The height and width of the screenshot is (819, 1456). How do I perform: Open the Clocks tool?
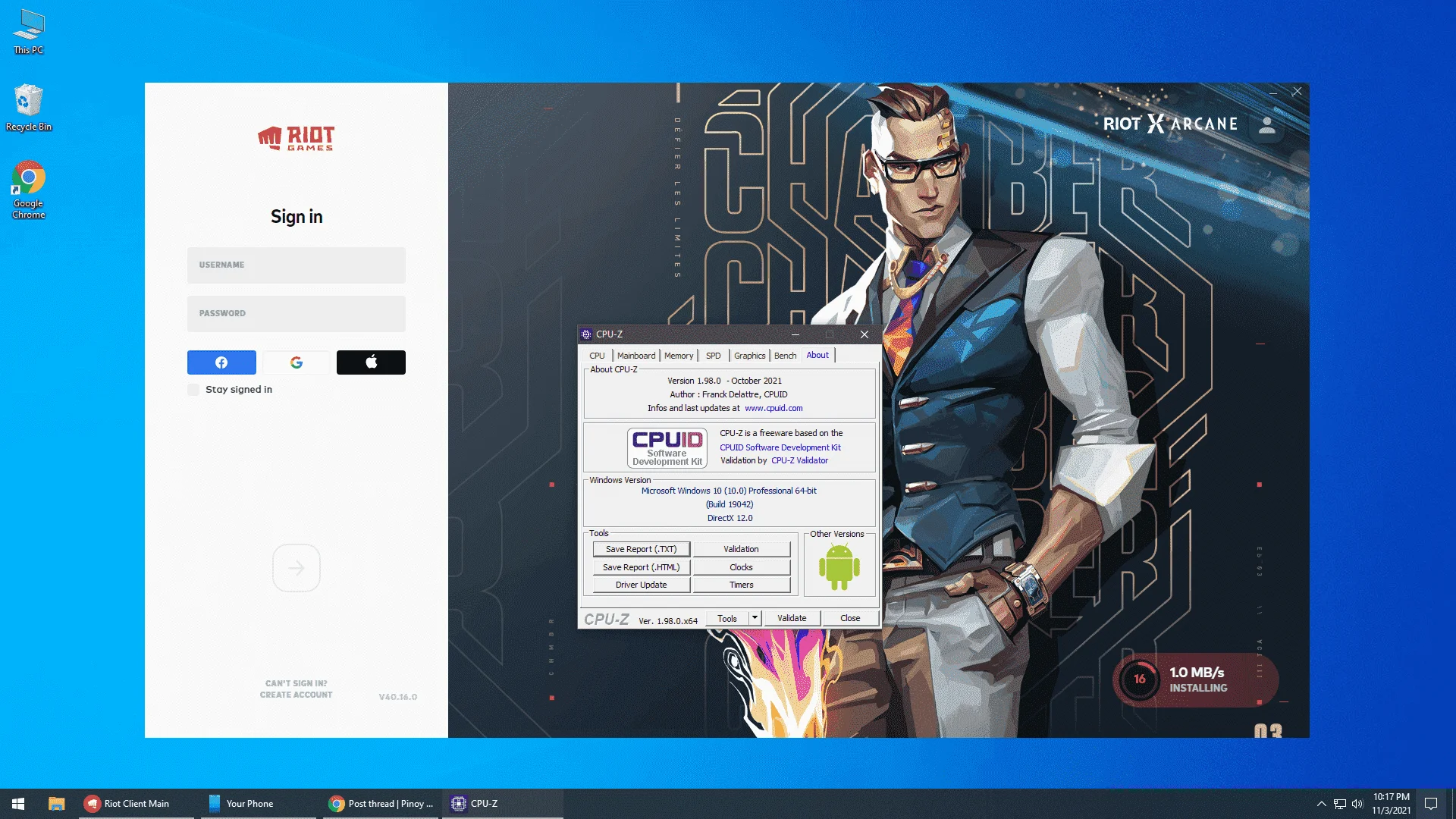[742, 567]
